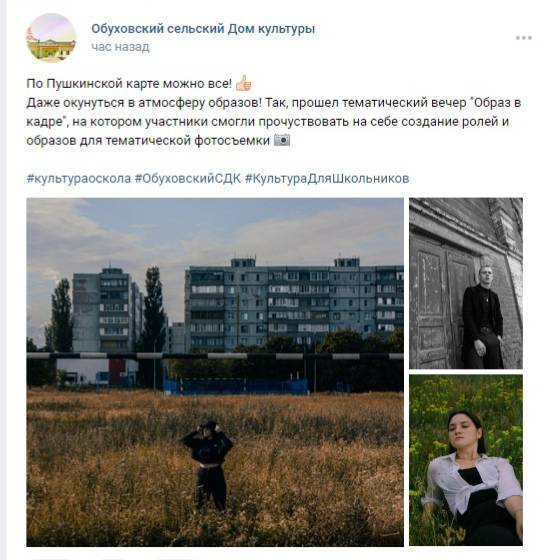Click the wide apartment building in main photo
This screenshot has width=554, height=560.
click(294, 304)
